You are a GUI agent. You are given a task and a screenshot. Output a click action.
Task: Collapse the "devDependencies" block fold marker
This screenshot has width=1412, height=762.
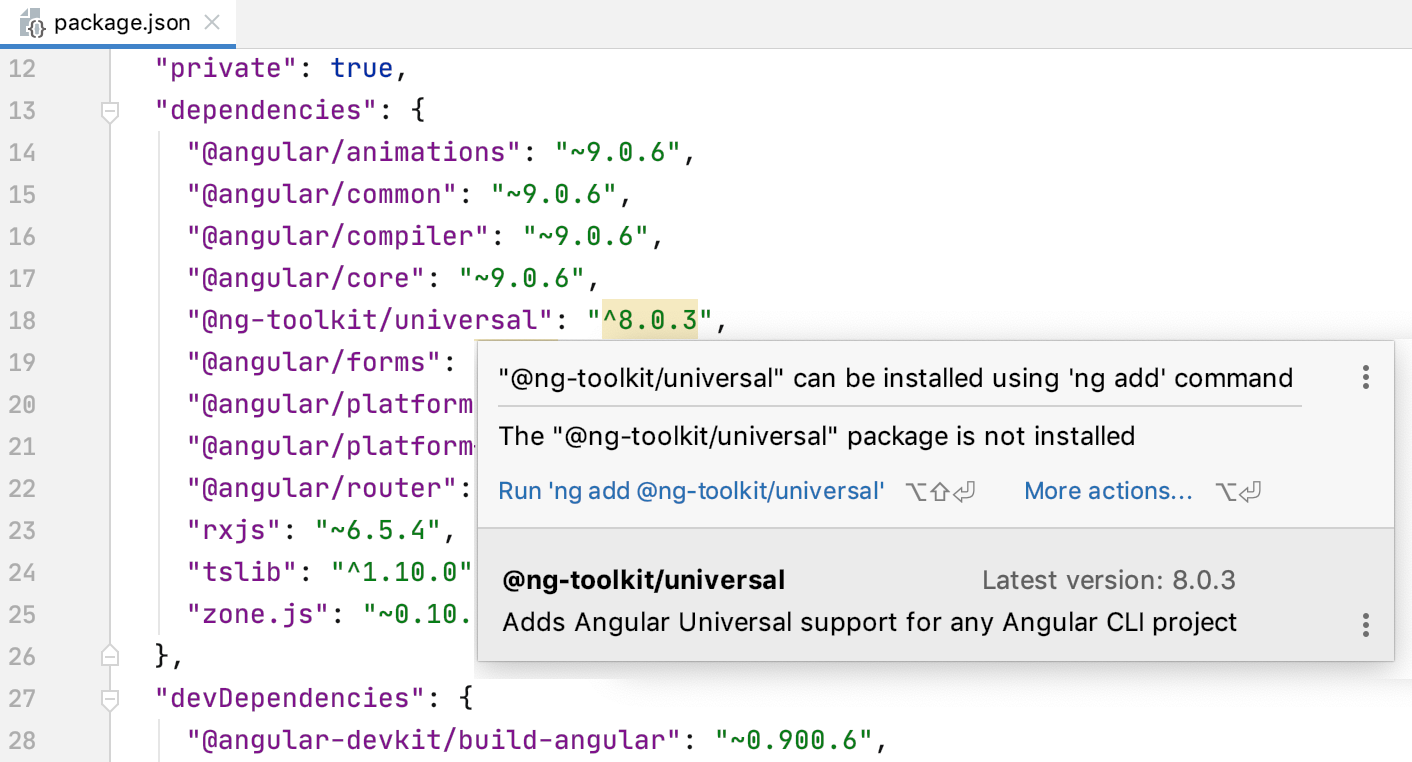pyautogui.click(x=110, y=699)
